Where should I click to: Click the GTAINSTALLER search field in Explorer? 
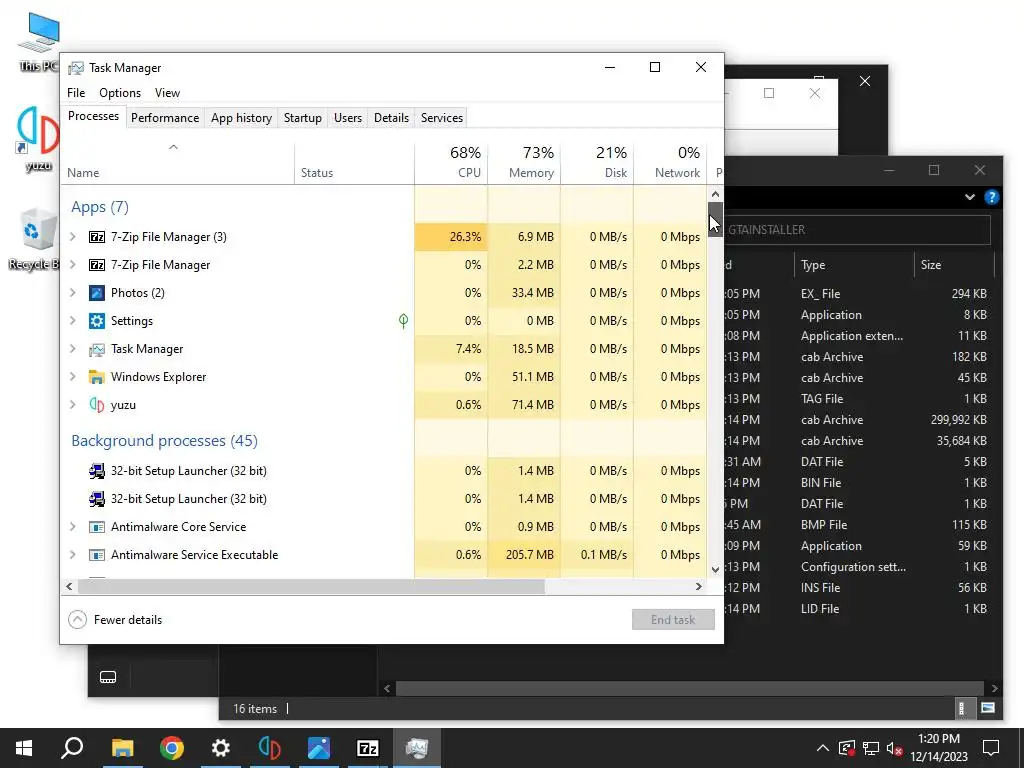click(x=857, y=230)
